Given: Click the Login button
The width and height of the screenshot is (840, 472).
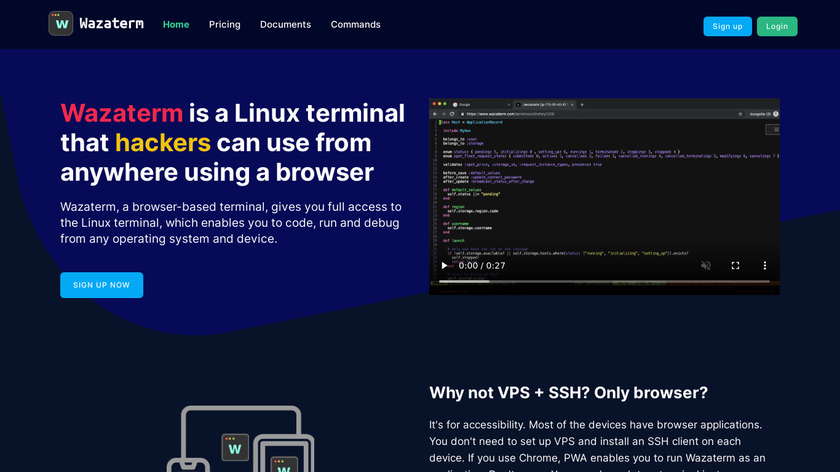Looking at the screenshot, I should [x=777, y=26].
